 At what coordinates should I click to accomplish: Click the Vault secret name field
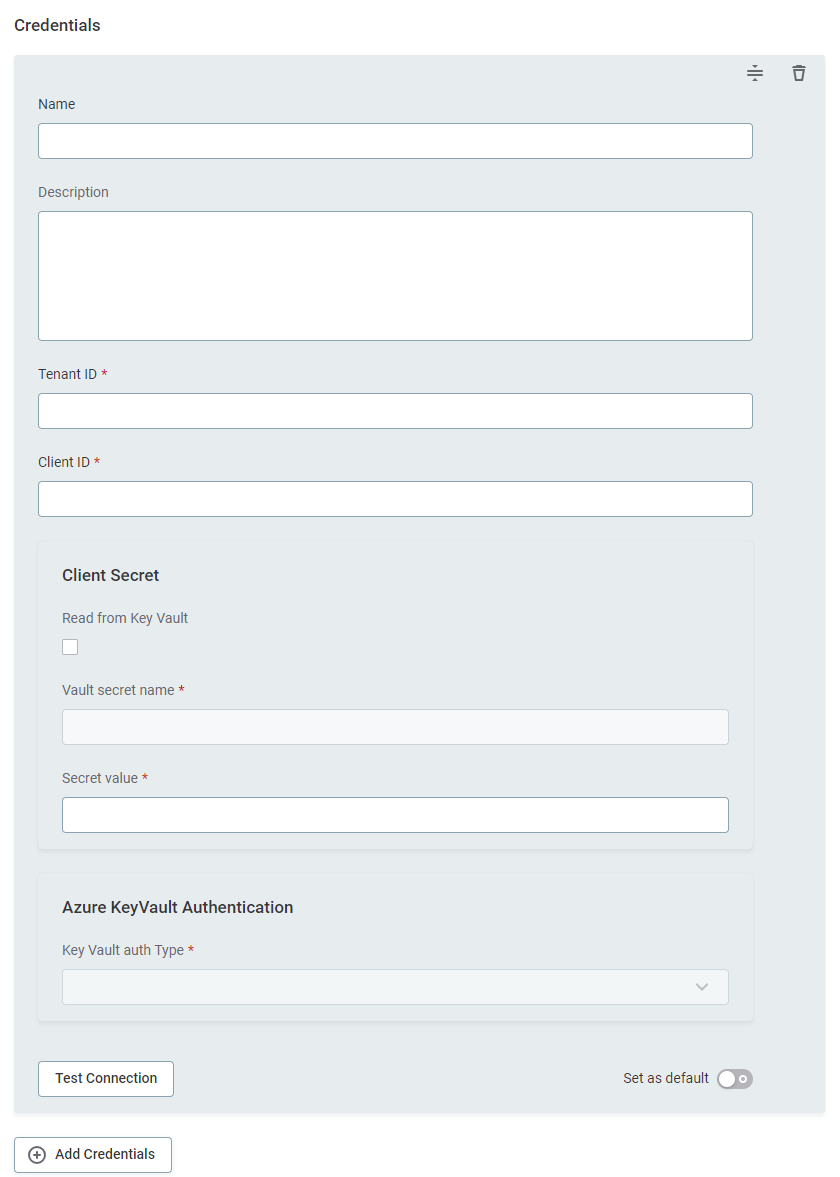click(395, 727)
